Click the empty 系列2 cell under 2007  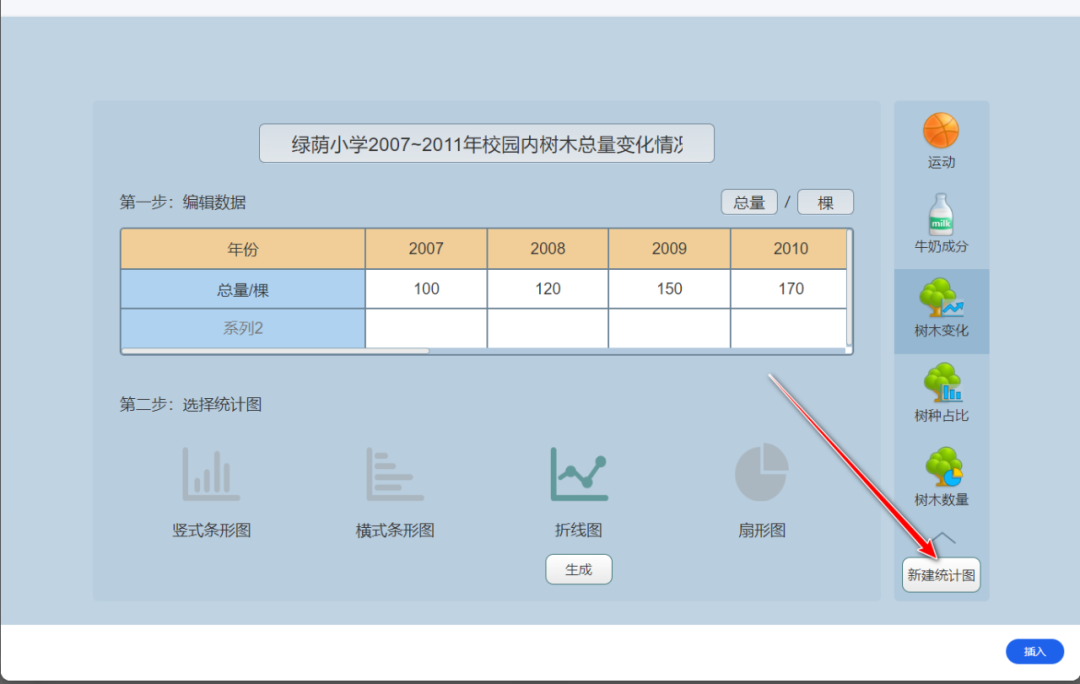[425, 329]
